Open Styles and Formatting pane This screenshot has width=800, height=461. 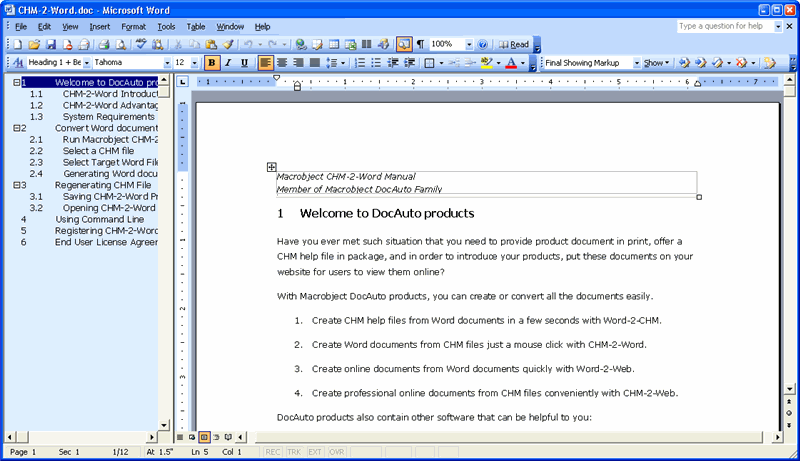tap(18, 63)
